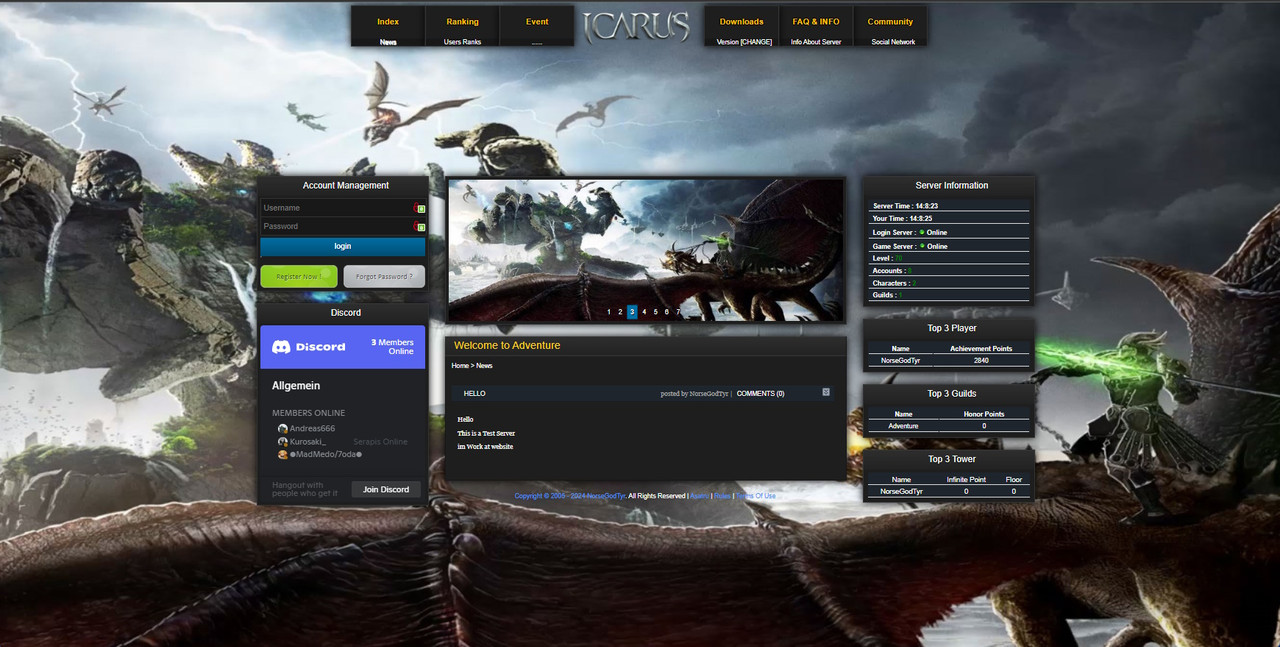Go to banner slide 2

pyautogui.click(x=620, y=312)
